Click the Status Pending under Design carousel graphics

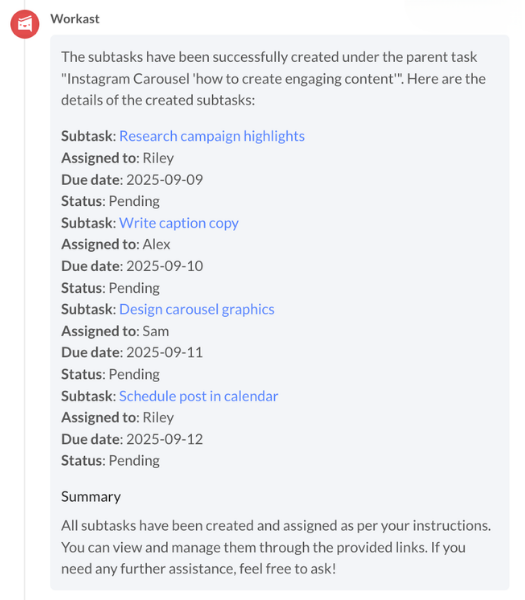pos(110,374)
